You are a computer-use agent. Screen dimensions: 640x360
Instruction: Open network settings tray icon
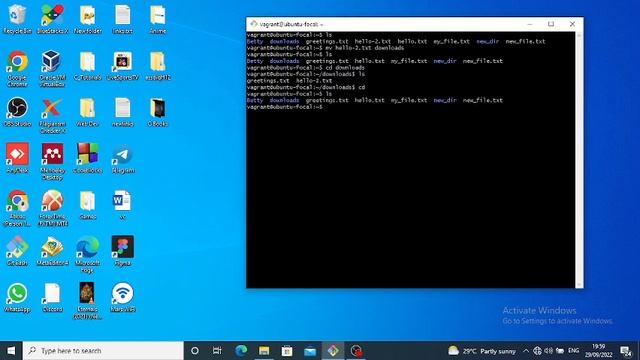pyautogui.click(x=538, y=351)
